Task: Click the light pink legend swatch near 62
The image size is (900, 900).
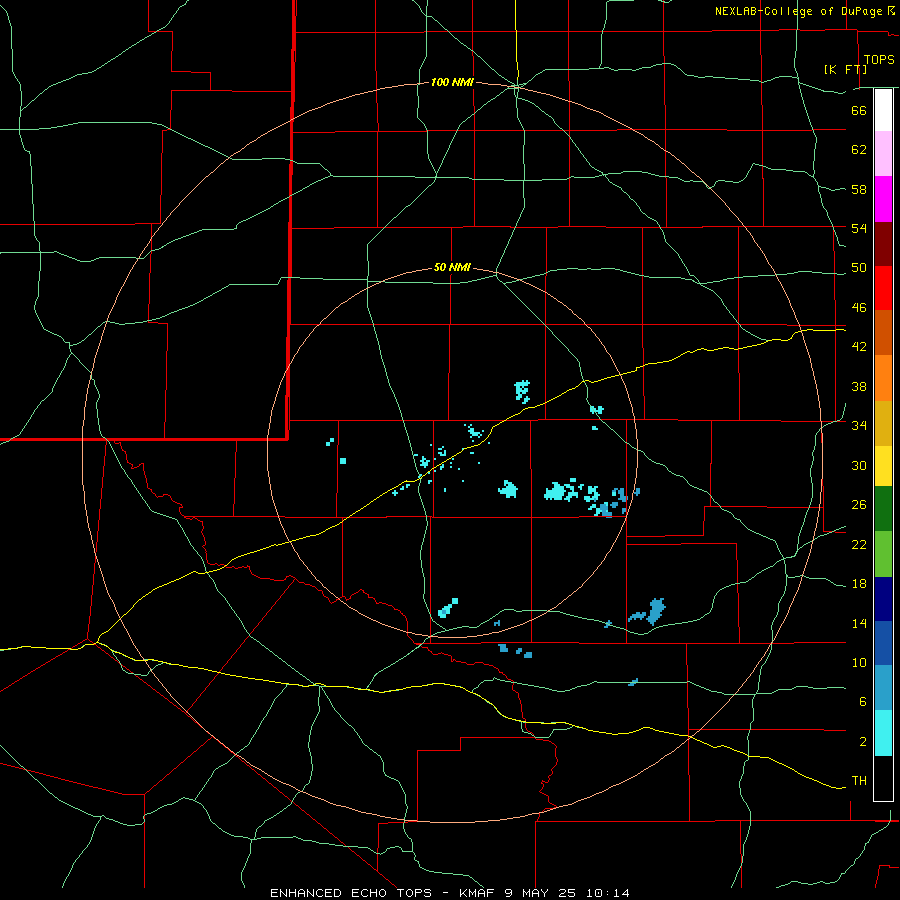Action: [x=883, y=154]
